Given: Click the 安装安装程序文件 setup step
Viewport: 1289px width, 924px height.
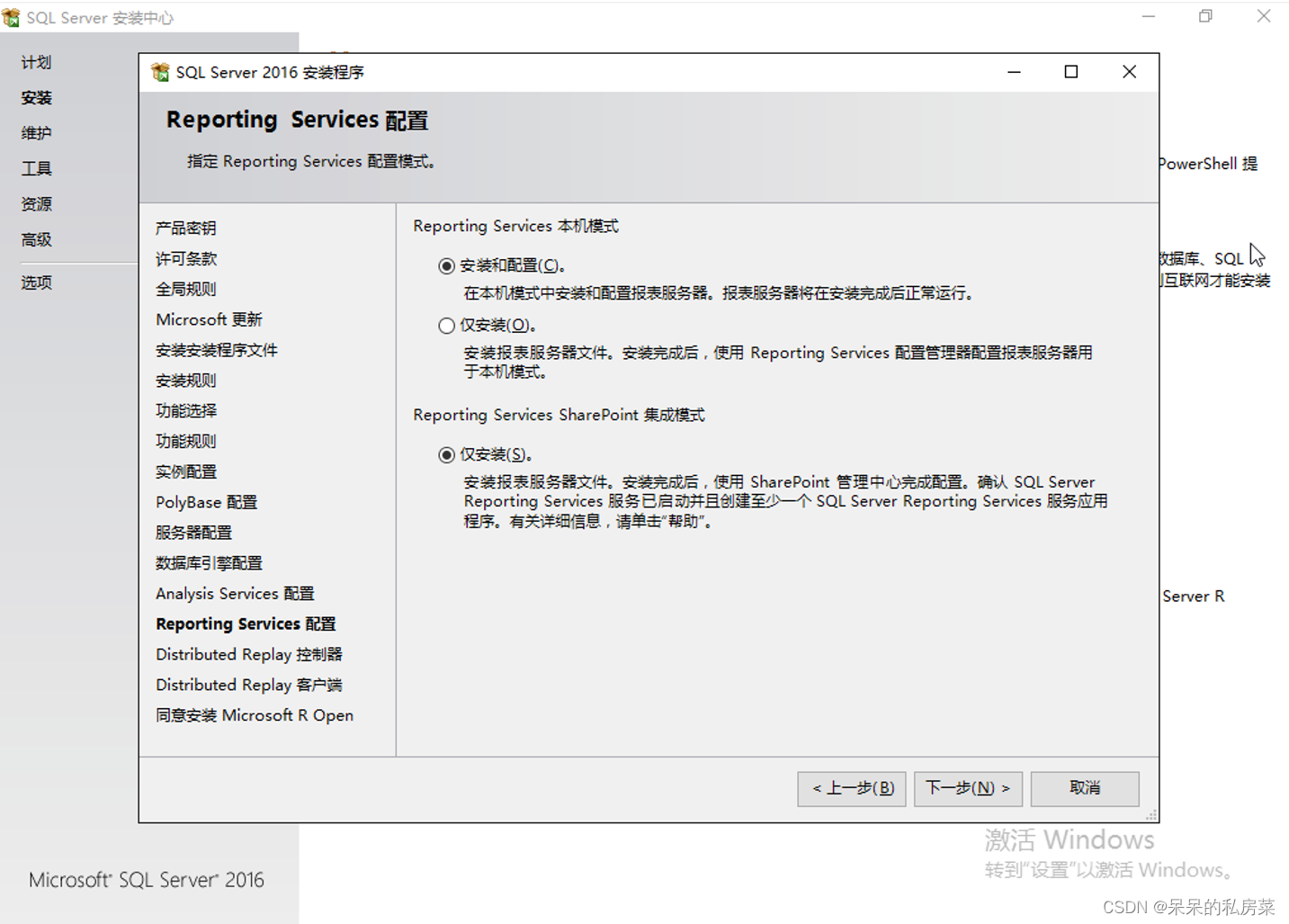Looking at the screenshot, I should (x=217, y=350).
